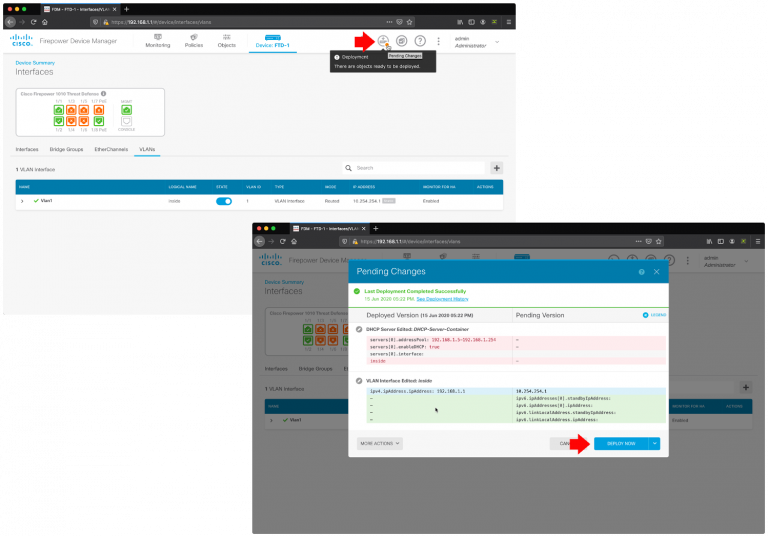Click the address bar URL in lower browser window

click(x=410, y=242)
